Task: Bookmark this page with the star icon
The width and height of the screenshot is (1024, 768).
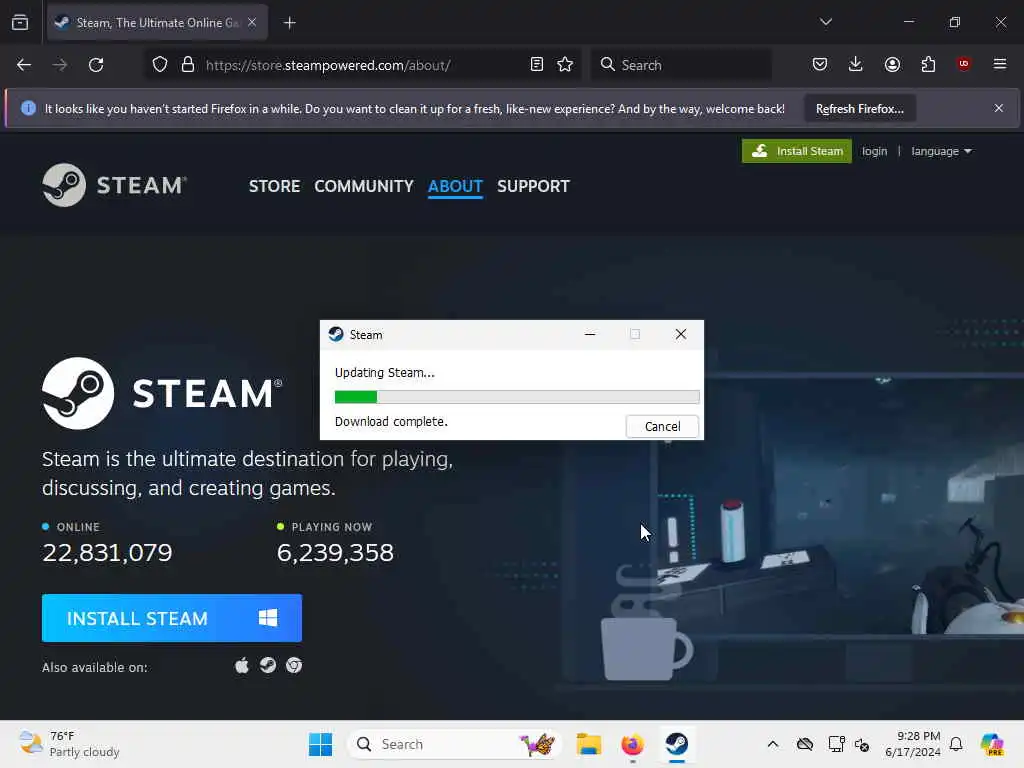Action: click(x=566, y=65)
